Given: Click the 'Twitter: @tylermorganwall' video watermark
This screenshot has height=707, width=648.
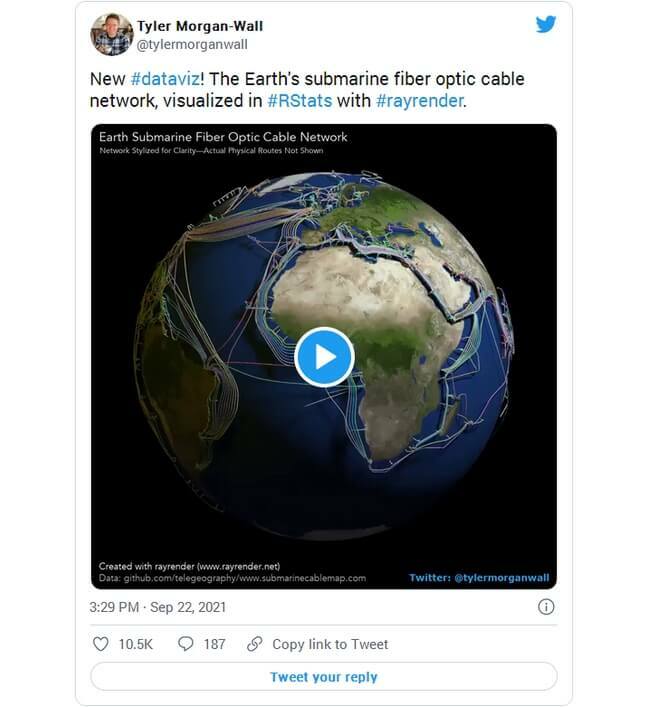Looking at the screenshot, I should [x=479, y=577].
